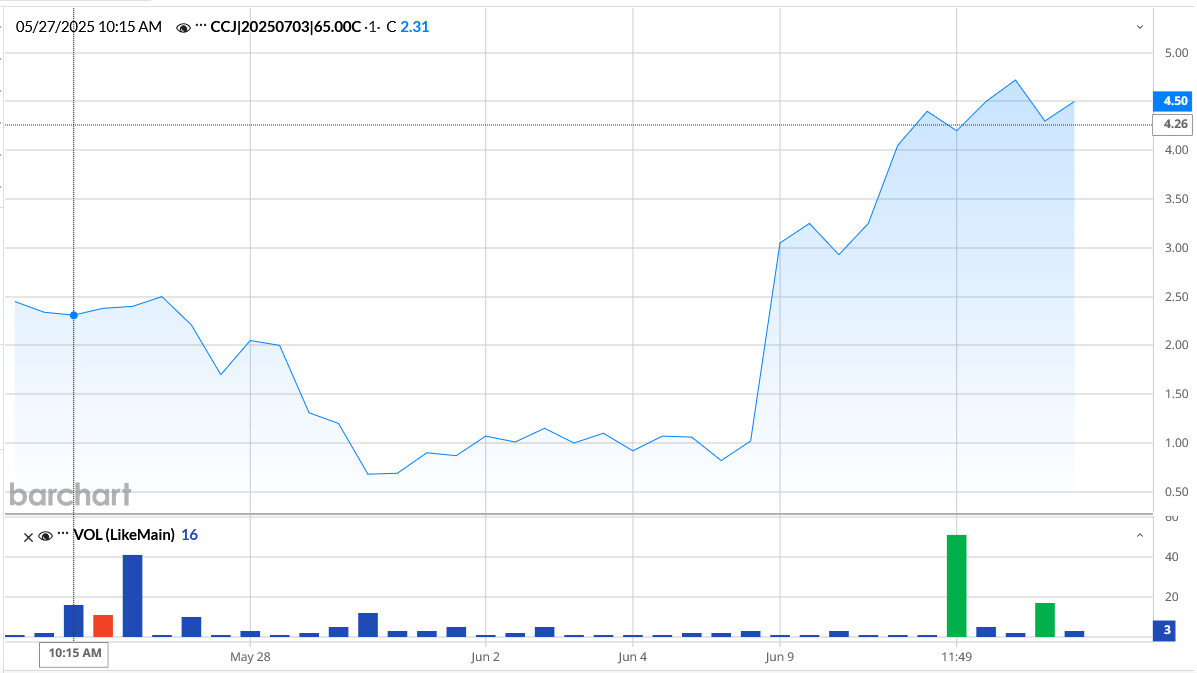The image size is (1197, 673).
Task: Select the VOL (LikeMain) indicator label
Action: (x=125, y=535)
